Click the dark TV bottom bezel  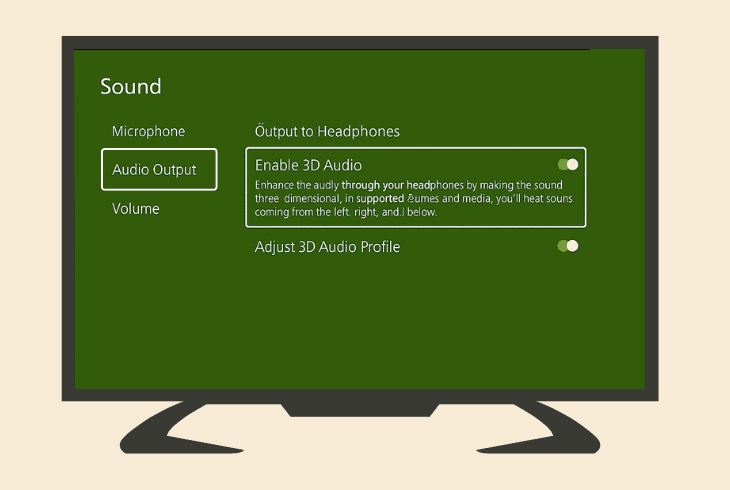[x=360, y=395]
